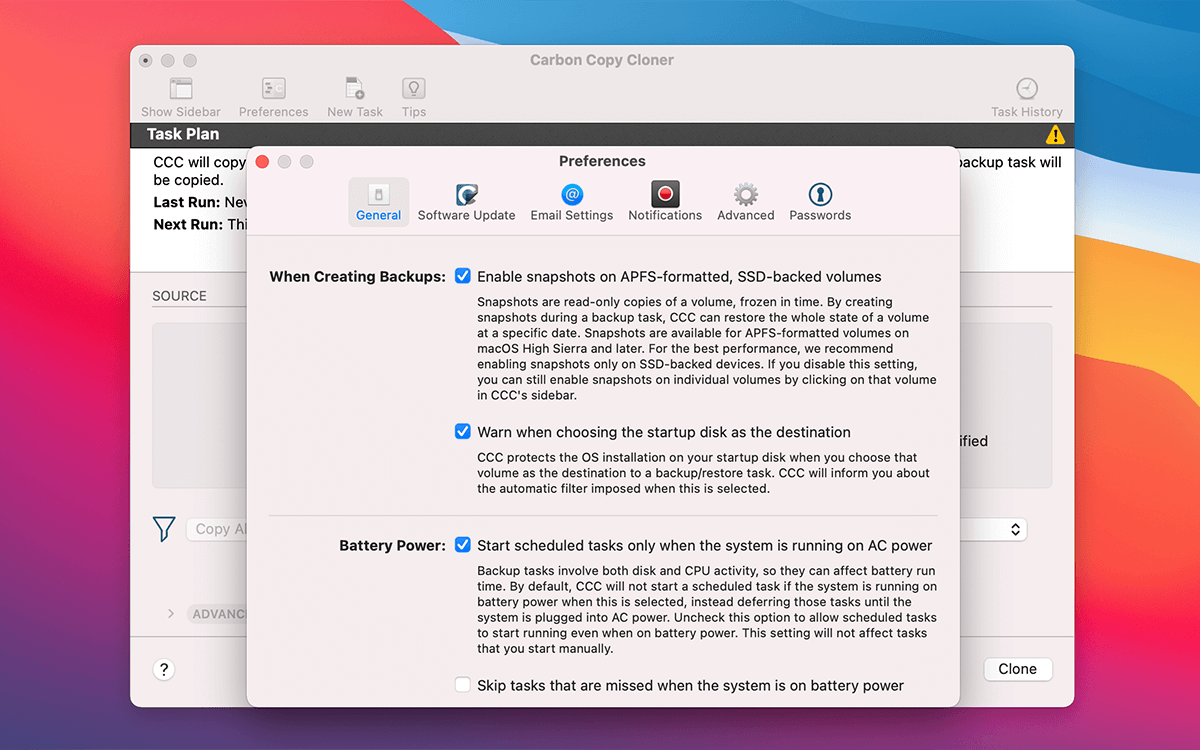
Task: Expand the Advanced disclosure chevron in main window
Action: pos(171,613)
